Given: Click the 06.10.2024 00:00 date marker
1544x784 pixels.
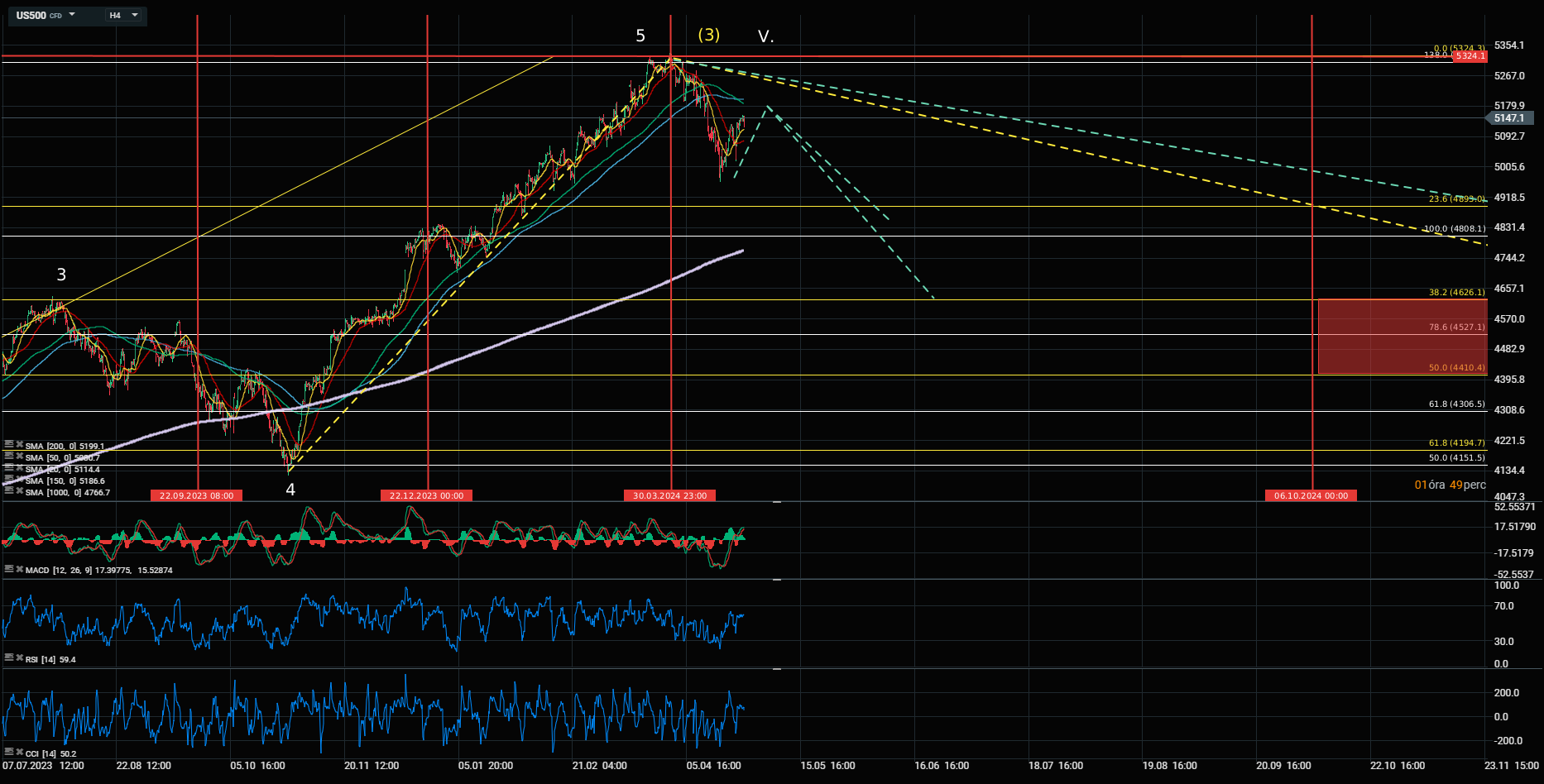Looking at the screenshot, I should pyautogui.click(x=1311, y=495).
